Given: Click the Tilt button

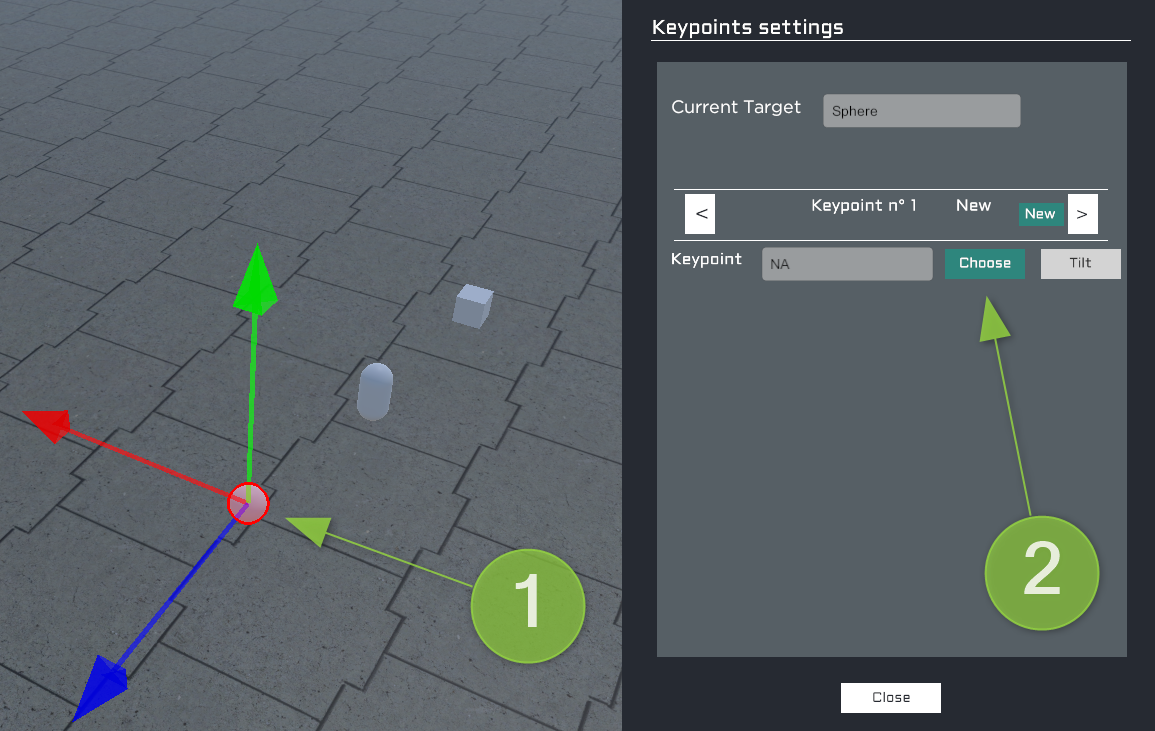Looking at the screenshot, I should pyautogui.click(x=1081, y=263).
